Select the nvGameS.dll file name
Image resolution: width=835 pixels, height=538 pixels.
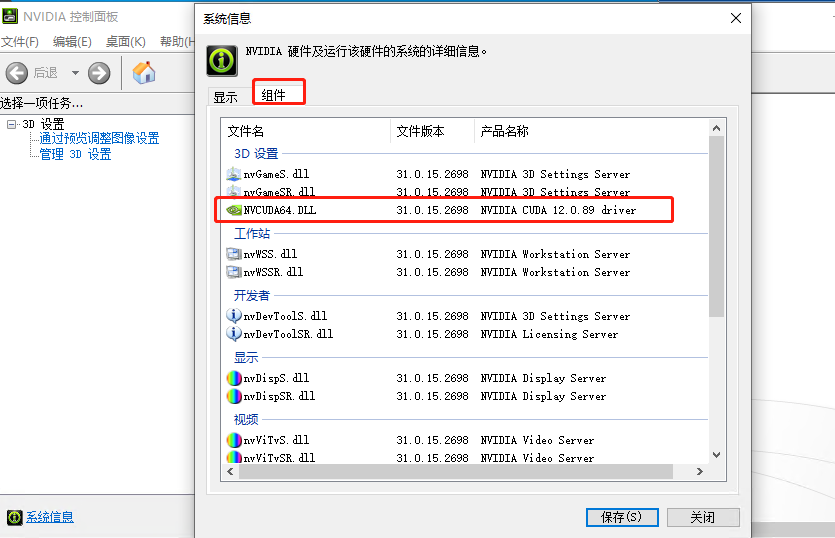[276, 174]
